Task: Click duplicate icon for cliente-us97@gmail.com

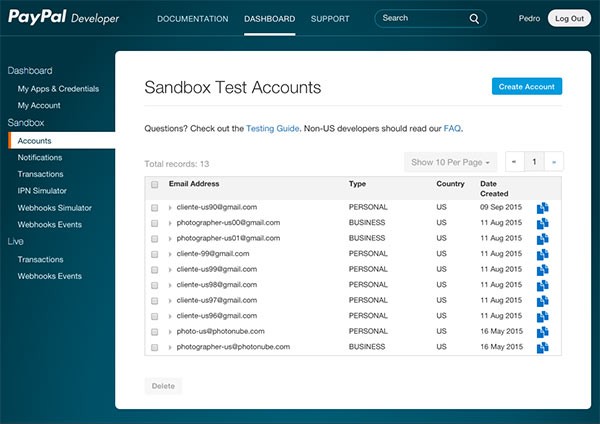Action: [x=542, y=301]
